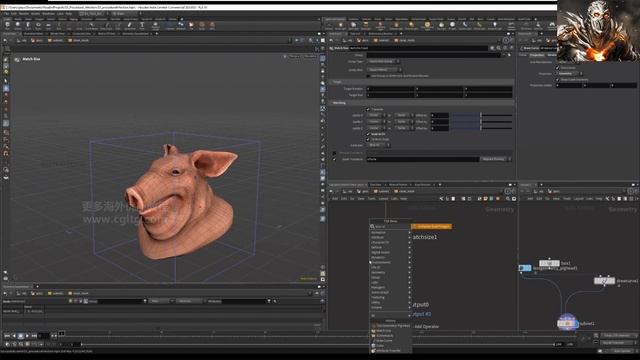Open network editor Layout menu

(x=383, y=199)
